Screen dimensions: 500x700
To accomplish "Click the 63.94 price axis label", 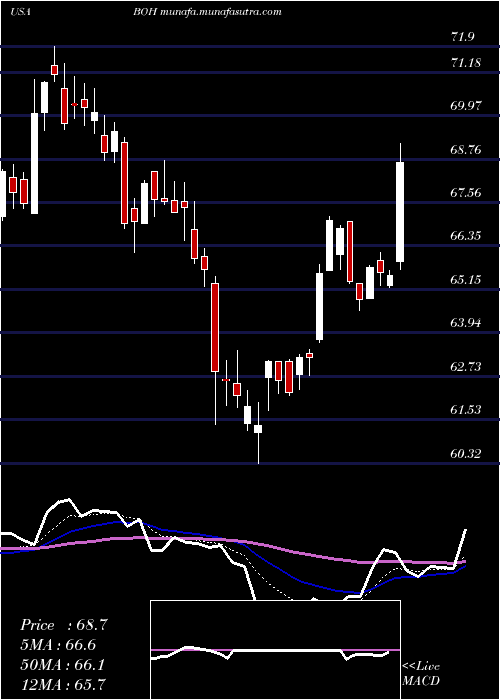I will click(466, 323).
